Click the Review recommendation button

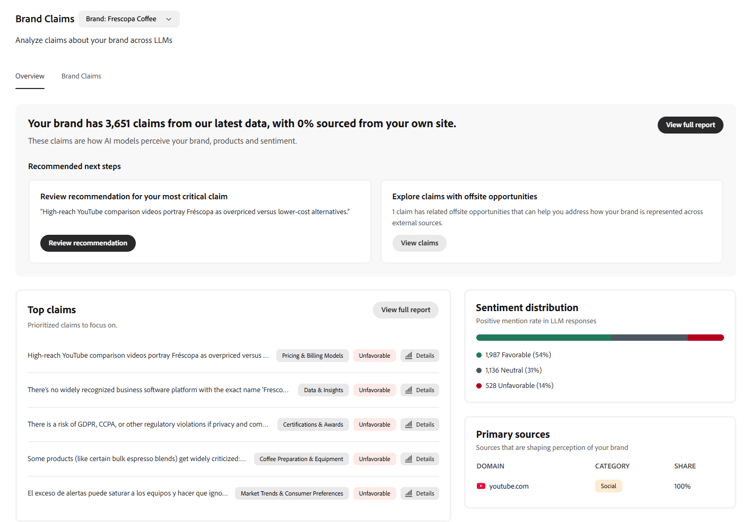click(88, 243)
